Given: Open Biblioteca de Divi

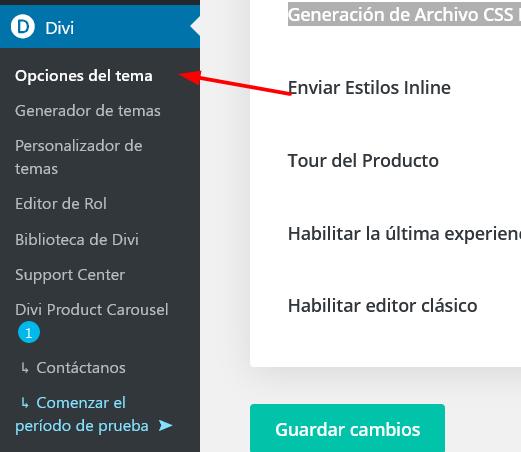Looking at the screenshot, I should 77,240.
